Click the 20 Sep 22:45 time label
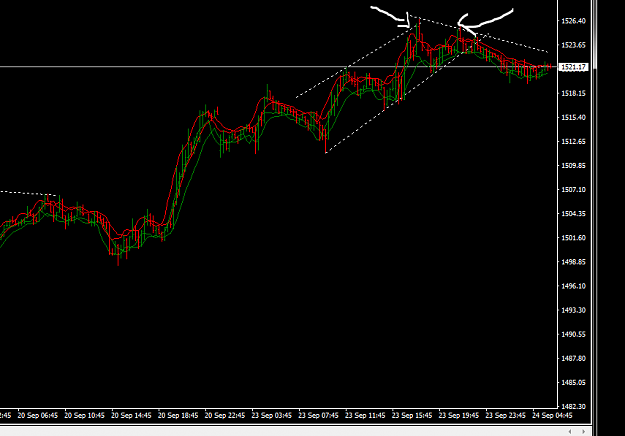 tap(225, 416)
